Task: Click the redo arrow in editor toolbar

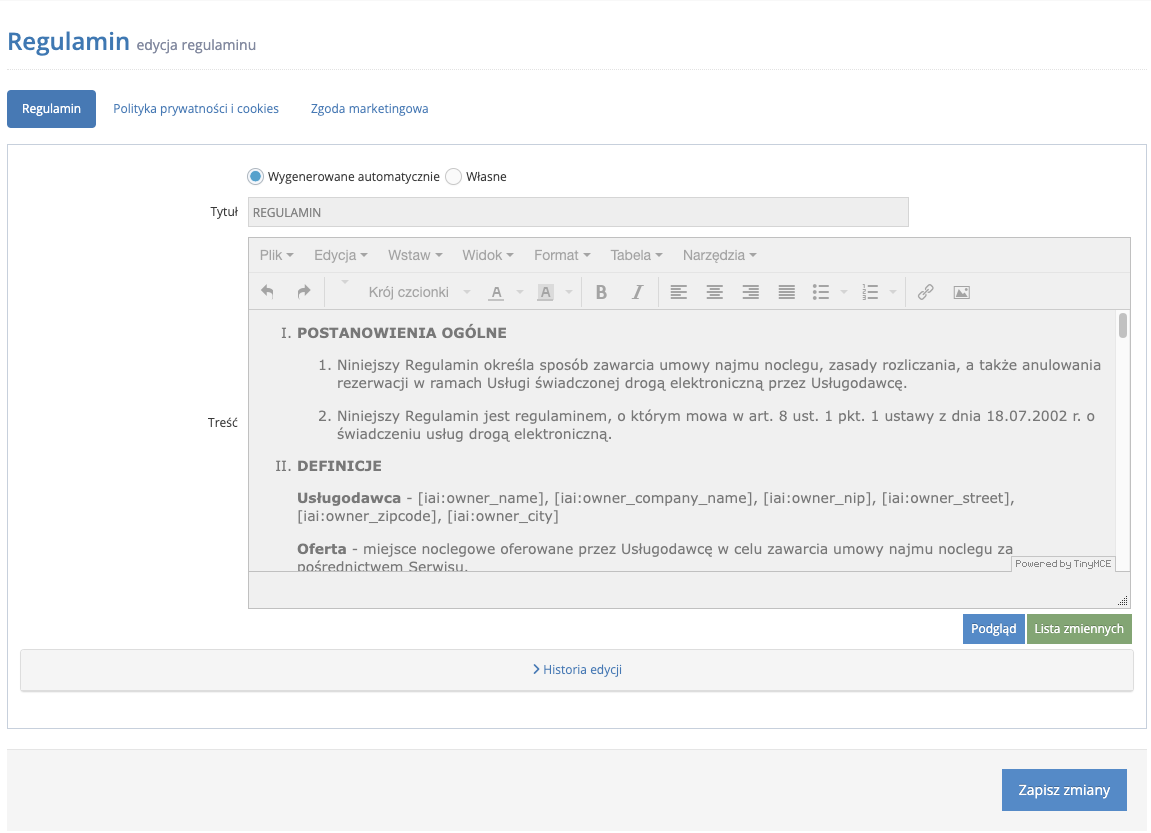Action: 303,292
